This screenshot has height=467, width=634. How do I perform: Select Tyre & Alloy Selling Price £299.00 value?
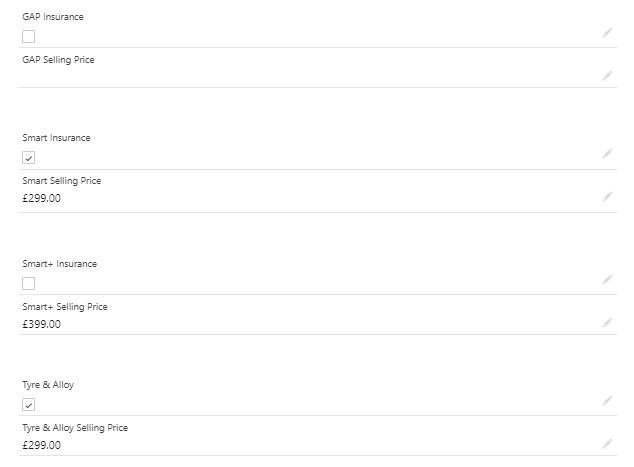(41, 445)
